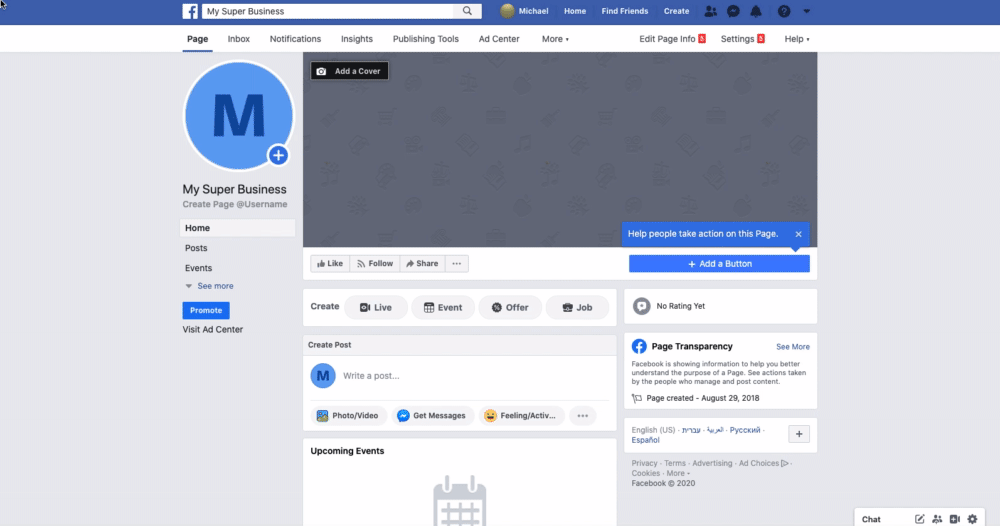Click the new message icon in Chat bar

click(919, 519)
